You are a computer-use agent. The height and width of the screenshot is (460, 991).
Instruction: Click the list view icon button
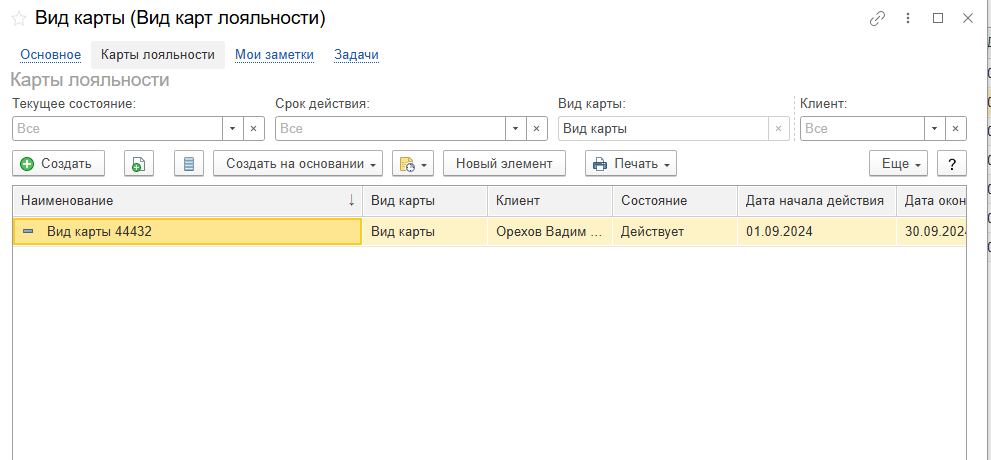[x=189, y=163]
